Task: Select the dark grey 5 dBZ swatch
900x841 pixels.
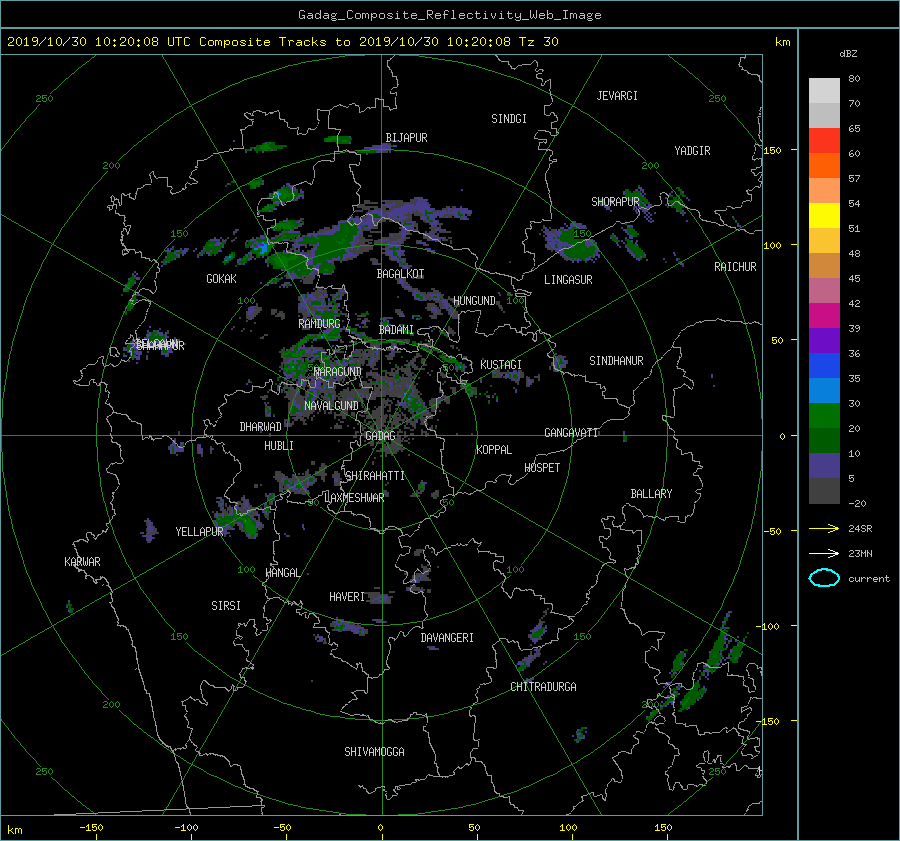Action: pos(824,490)
